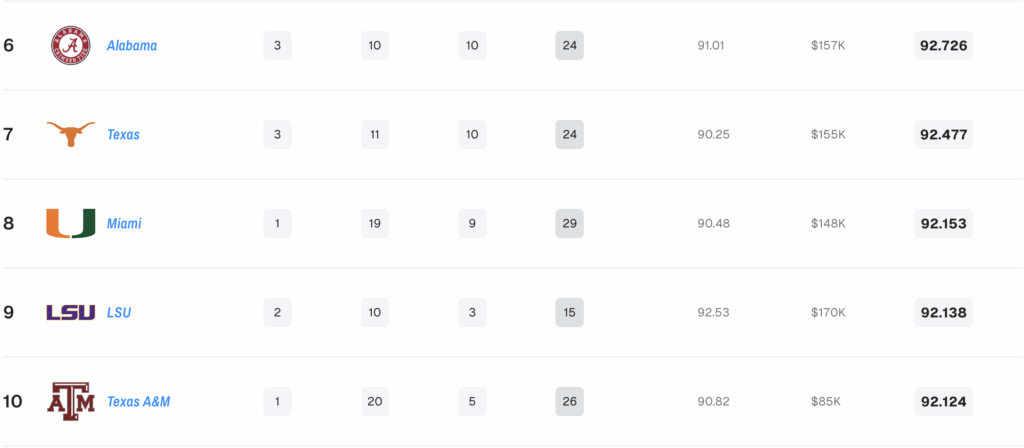1024x448 pixels.
Task: Visit the Texas A&M team link
Action: (x=139, y=401)
